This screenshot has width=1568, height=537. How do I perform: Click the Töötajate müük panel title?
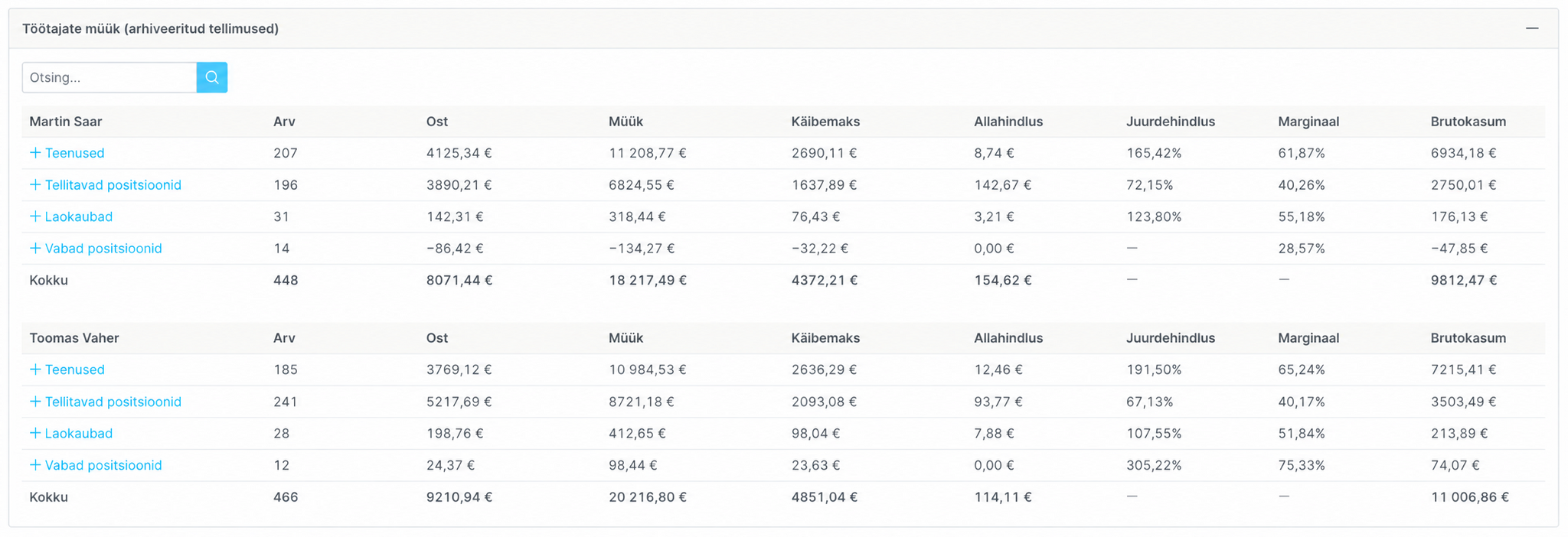(150, 28)
